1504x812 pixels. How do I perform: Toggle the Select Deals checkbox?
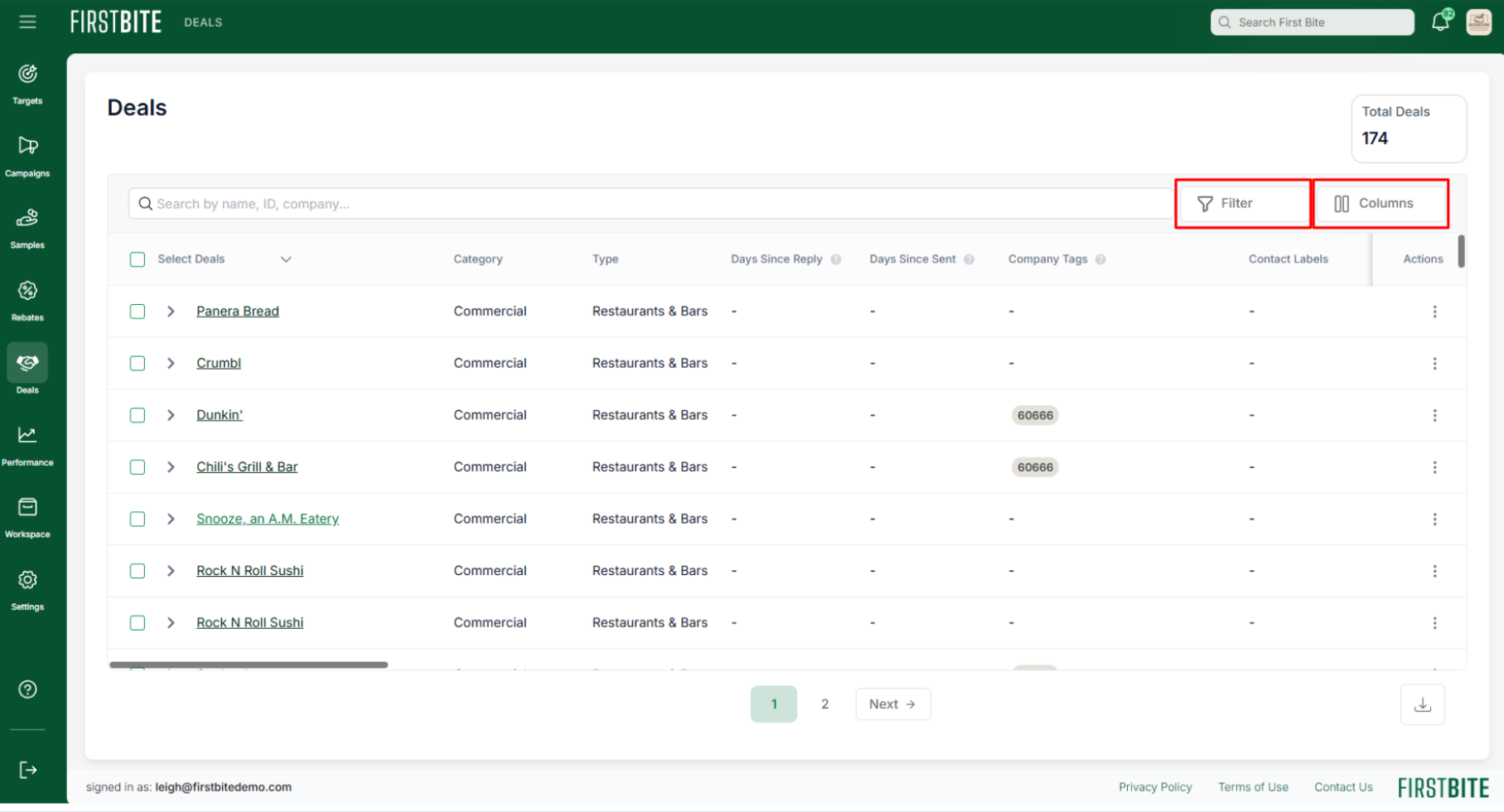pyautogui.click(x=138, y=259)
